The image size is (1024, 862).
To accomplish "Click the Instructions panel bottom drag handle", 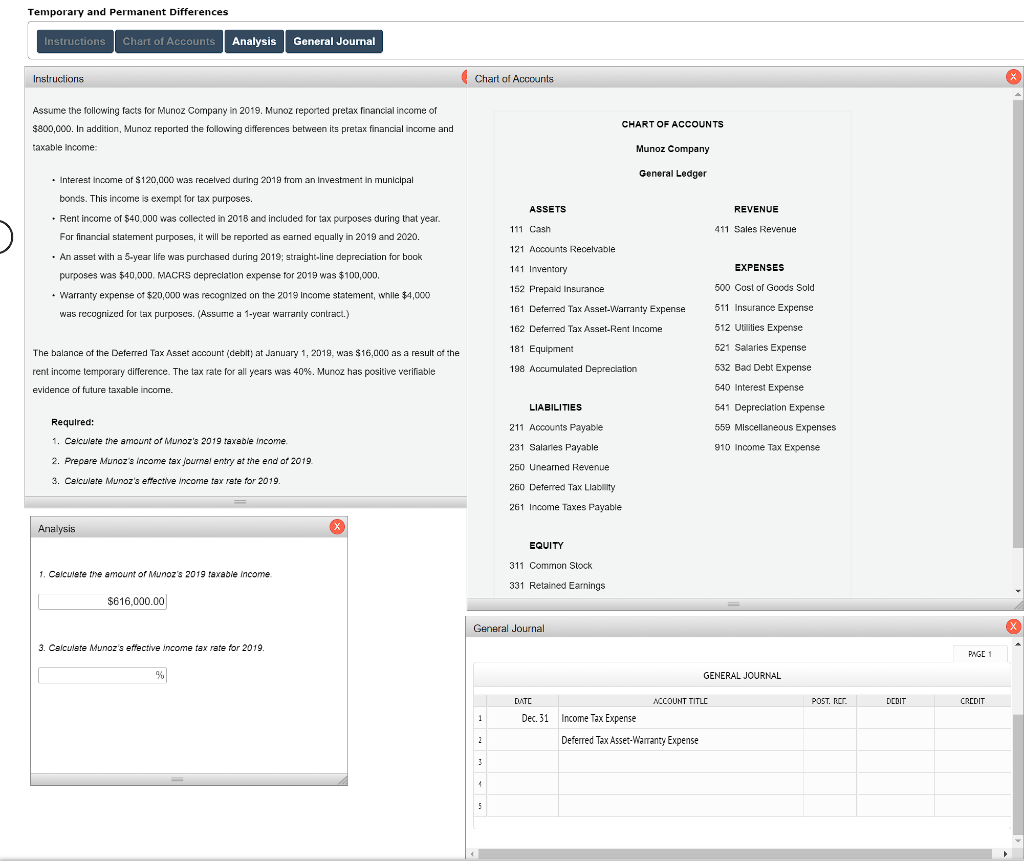I will [x=240, y=502].
